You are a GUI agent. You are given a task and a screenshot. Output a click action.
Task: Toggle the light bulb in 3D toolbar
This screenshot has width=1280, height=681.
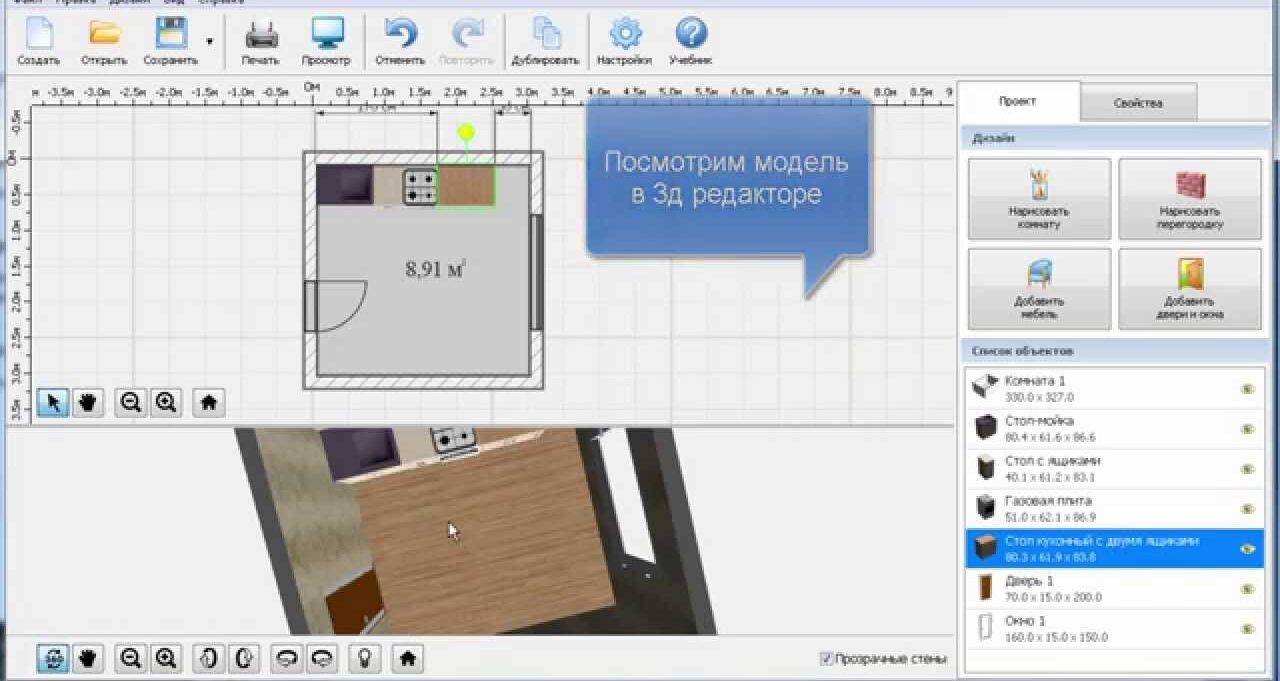point(368,658)
